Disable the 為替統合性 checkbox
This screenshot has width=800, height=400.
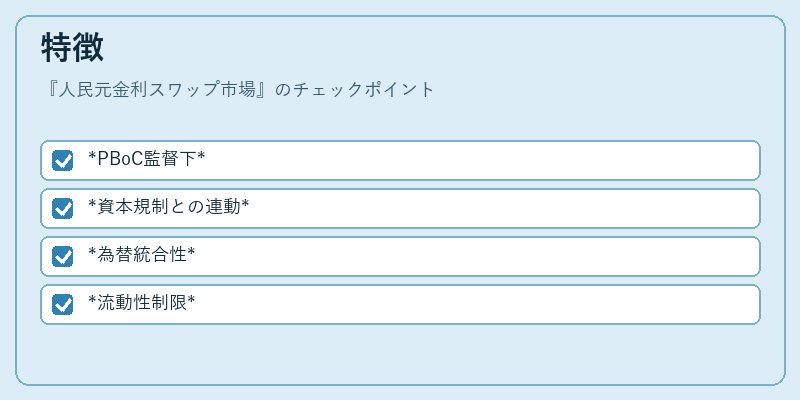click(x=63, y=256)
